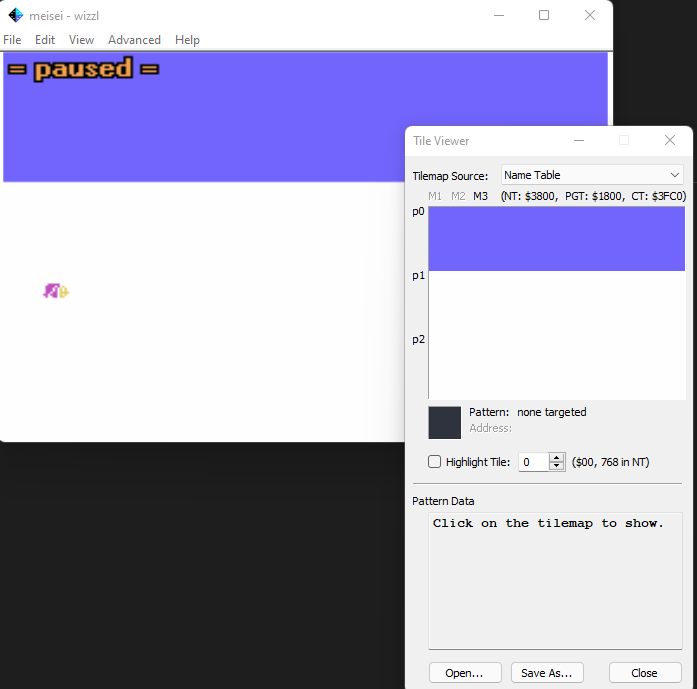Click the 'none targeted' pattern text
This screenshot has height=689, width=697.
552,412
